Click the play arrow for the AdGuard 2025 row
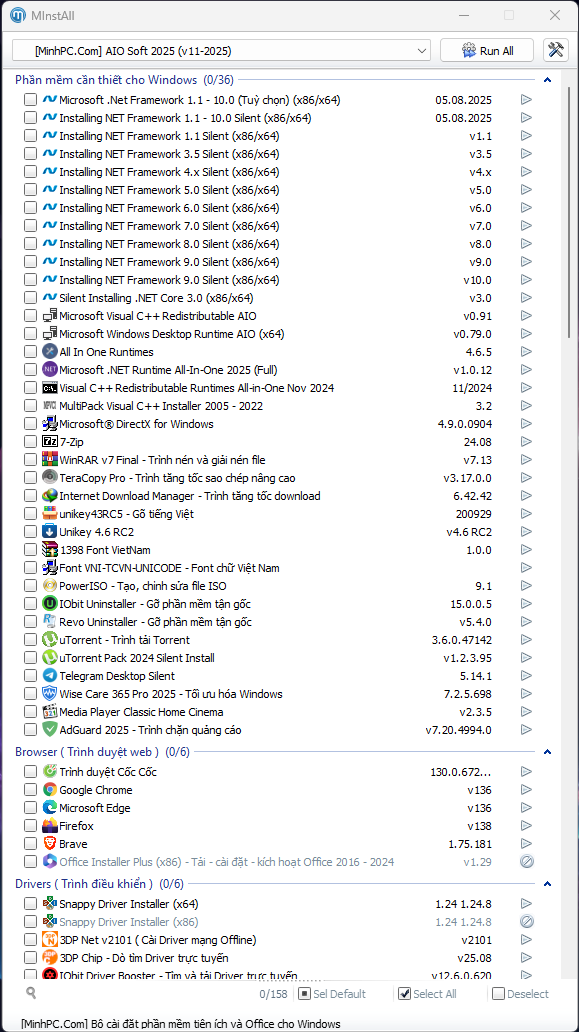579x1032 pixels. pos(526,729)
